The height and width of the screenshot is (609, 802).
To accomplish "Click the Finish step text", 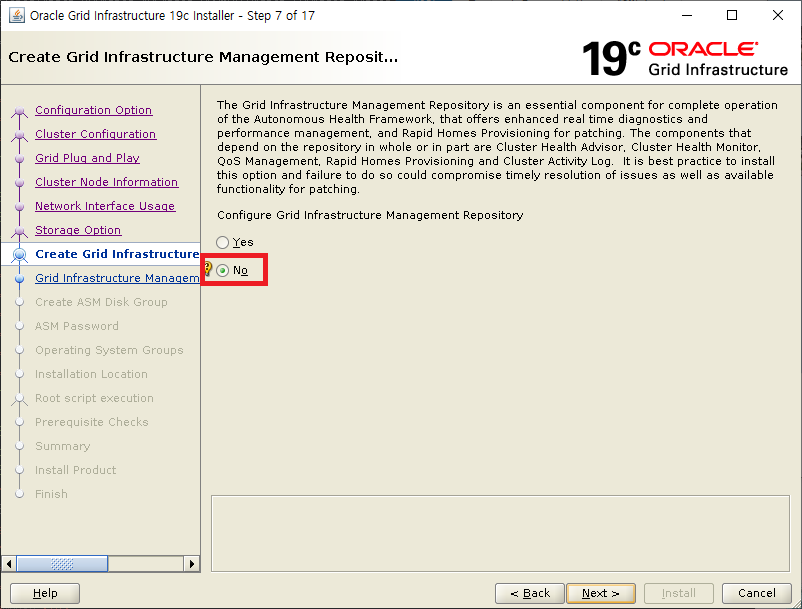I will click(x=51, y=494).
